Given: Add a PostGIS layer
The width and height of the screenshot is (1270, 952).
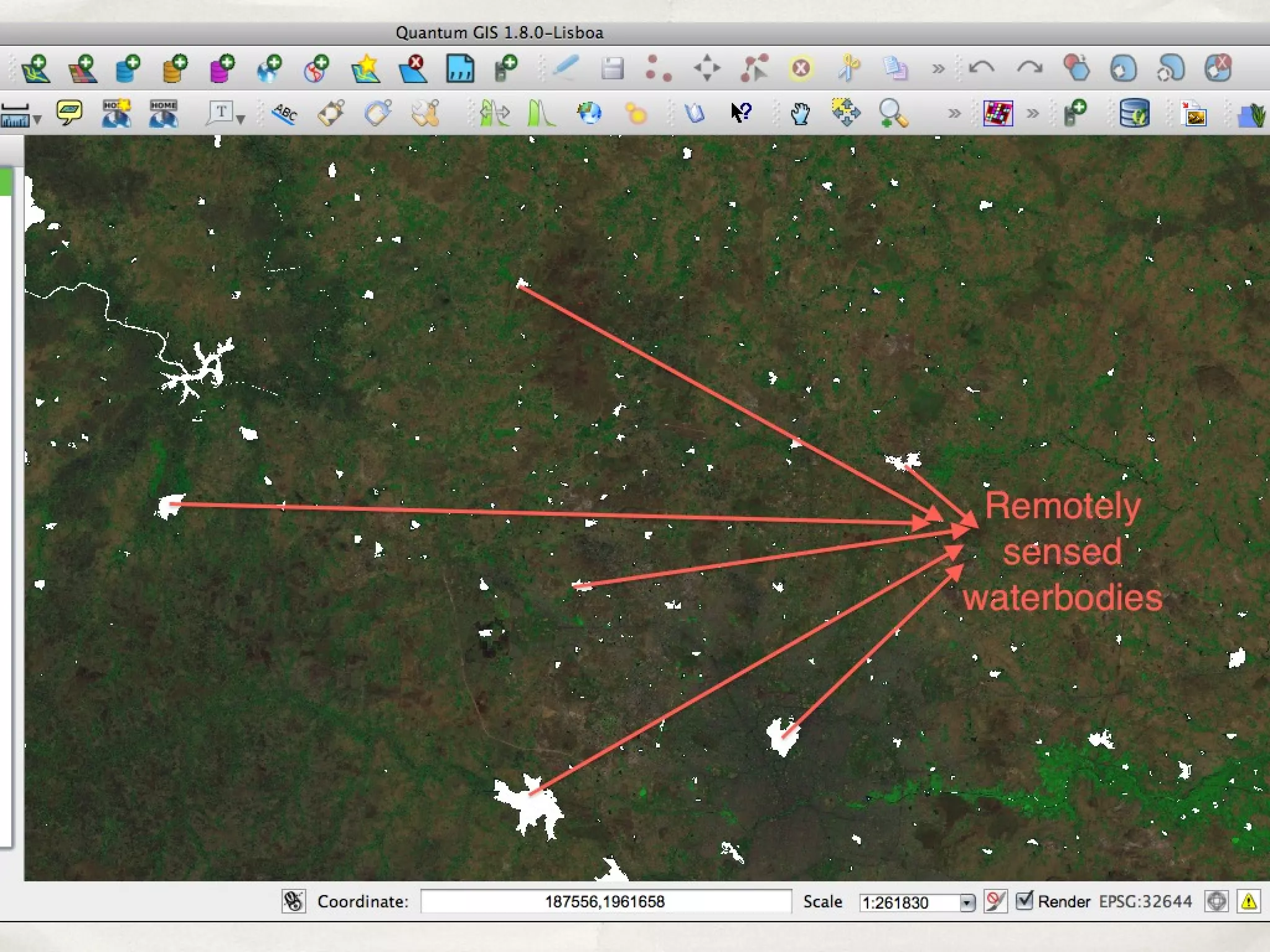Looking at the screenshot, I should 128,68.
